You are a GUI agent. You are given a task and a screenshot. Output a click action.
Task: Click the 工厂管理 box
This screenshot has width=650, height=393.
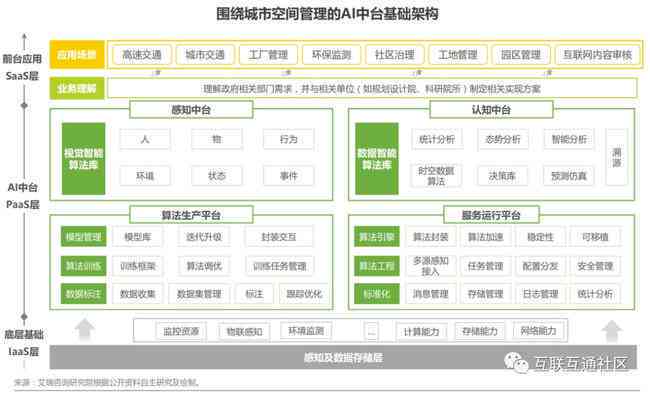tap(268, 55)
